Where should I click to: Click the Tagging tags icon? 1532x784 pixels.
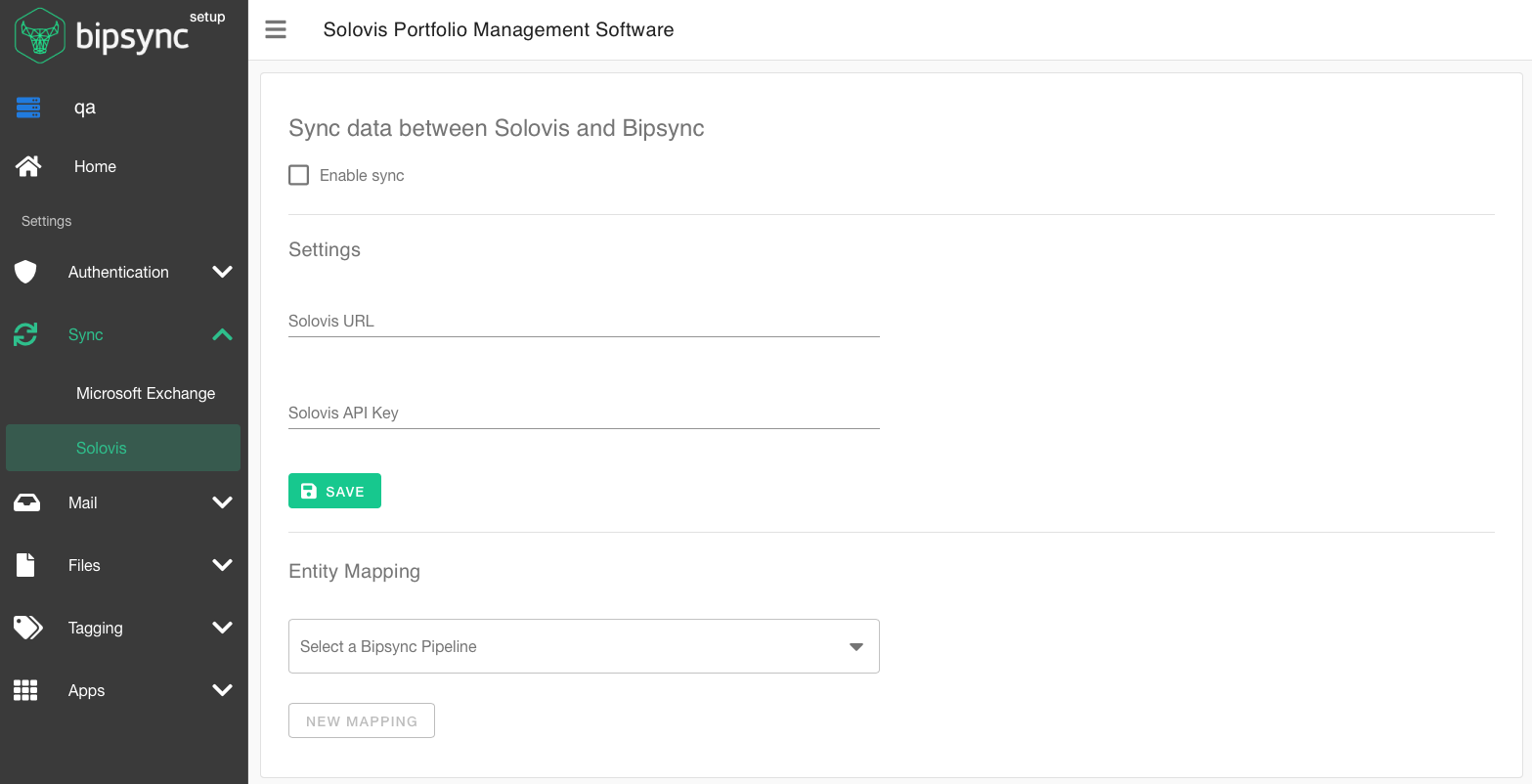tap(27, 628)
